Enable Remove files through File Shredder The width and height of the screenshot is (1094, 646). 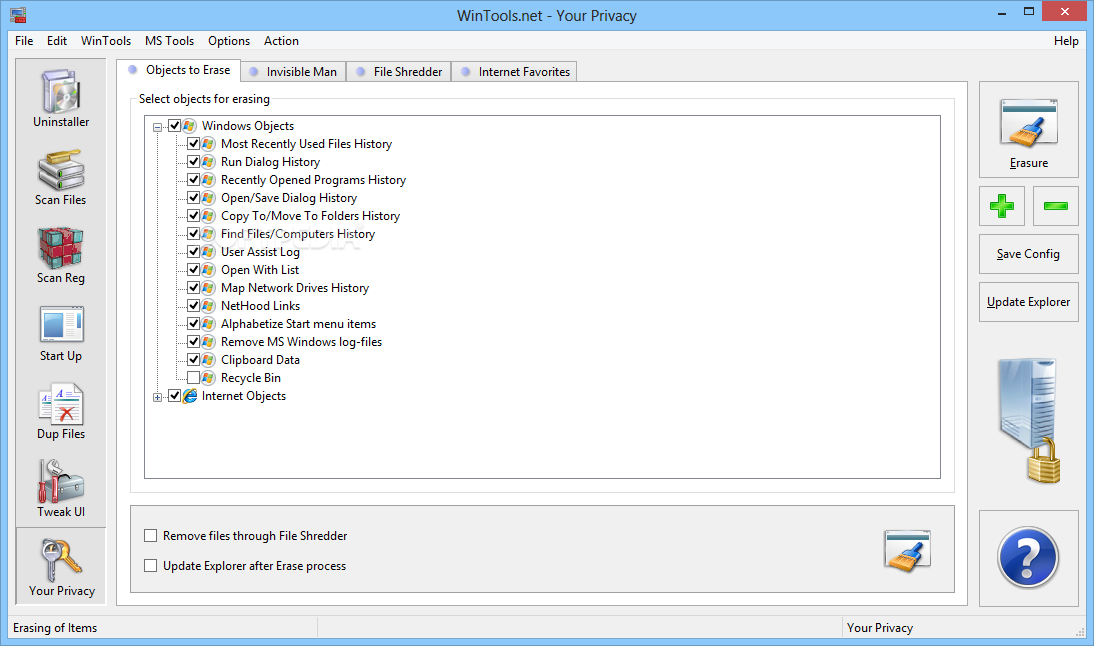point(150,536)
